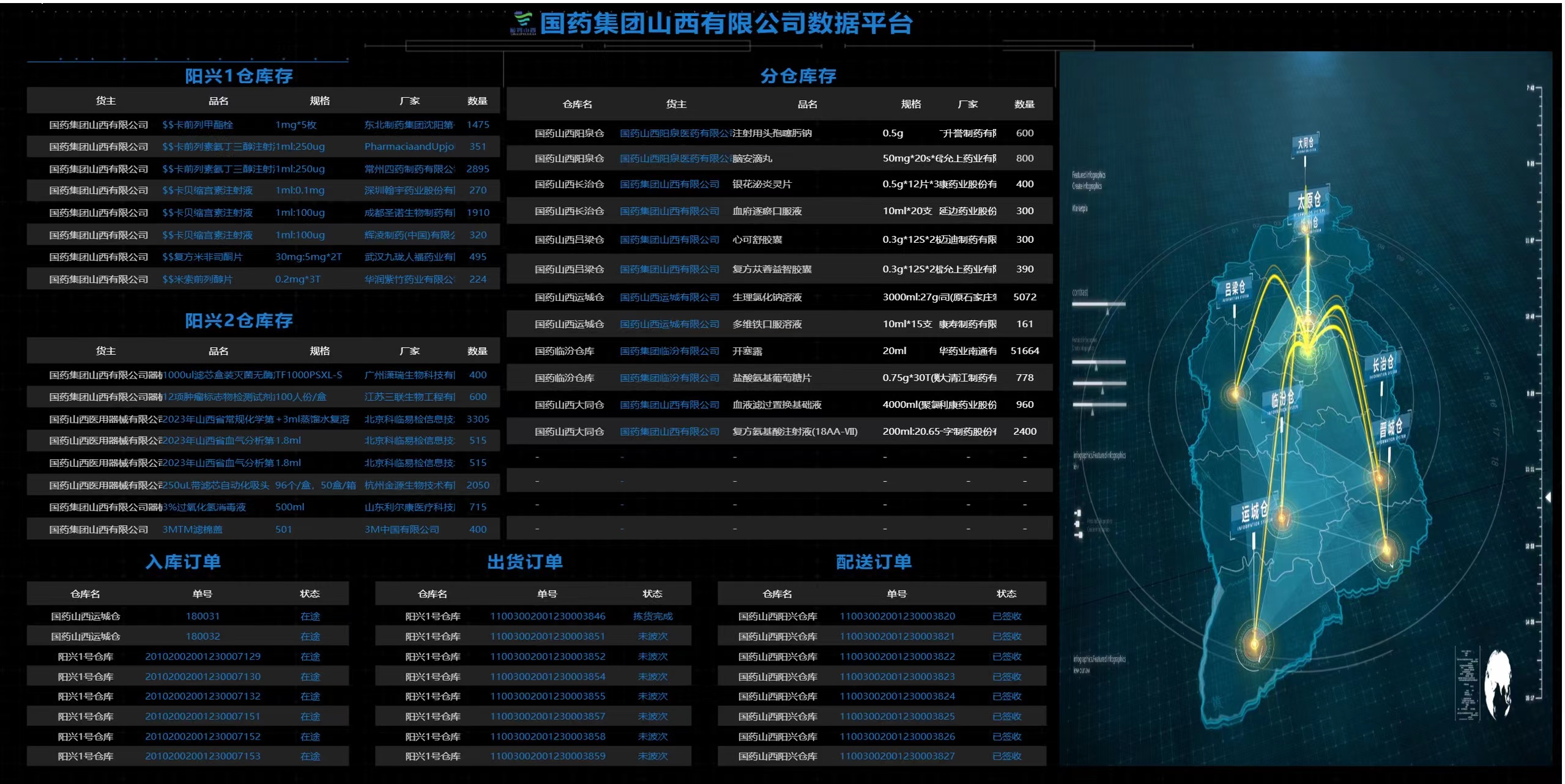Select the 太原仓 marker on the map
Image resolution: width=1565 pixels, height=784 pixels.
click(1309, 201)
